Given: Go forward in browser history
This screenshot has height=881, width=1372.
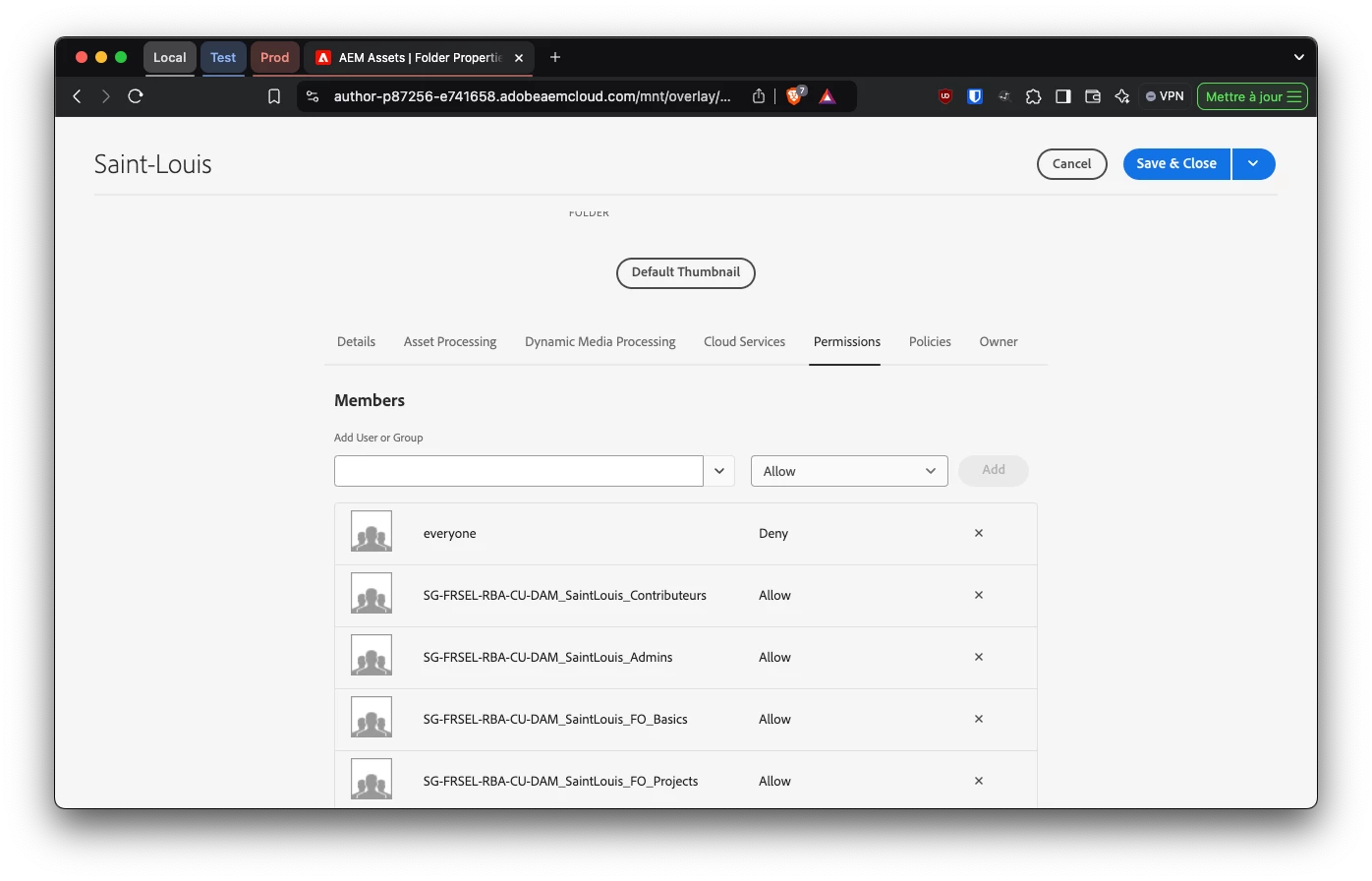Looking at the screenshot, I should (x=105, y=96).
